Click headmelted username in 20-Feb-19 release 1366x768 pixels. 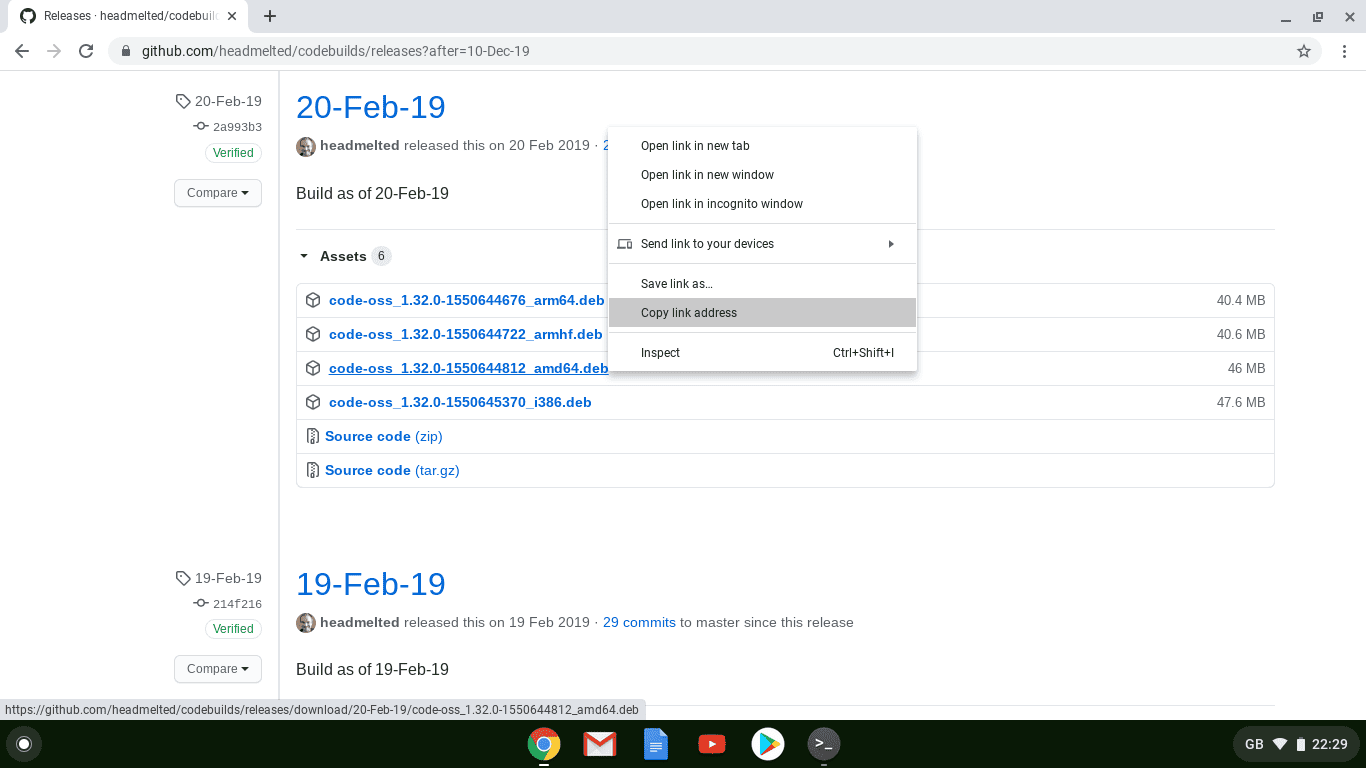click(x=359, y=146)
